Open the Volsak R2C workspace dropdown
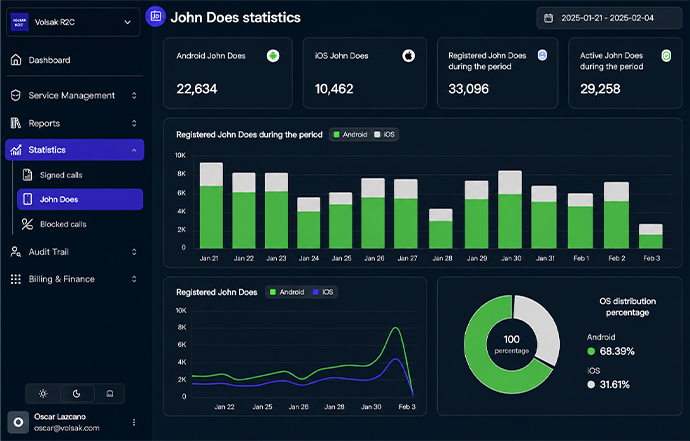The width and height of the screenshot is (690, 441). [73, 22]
